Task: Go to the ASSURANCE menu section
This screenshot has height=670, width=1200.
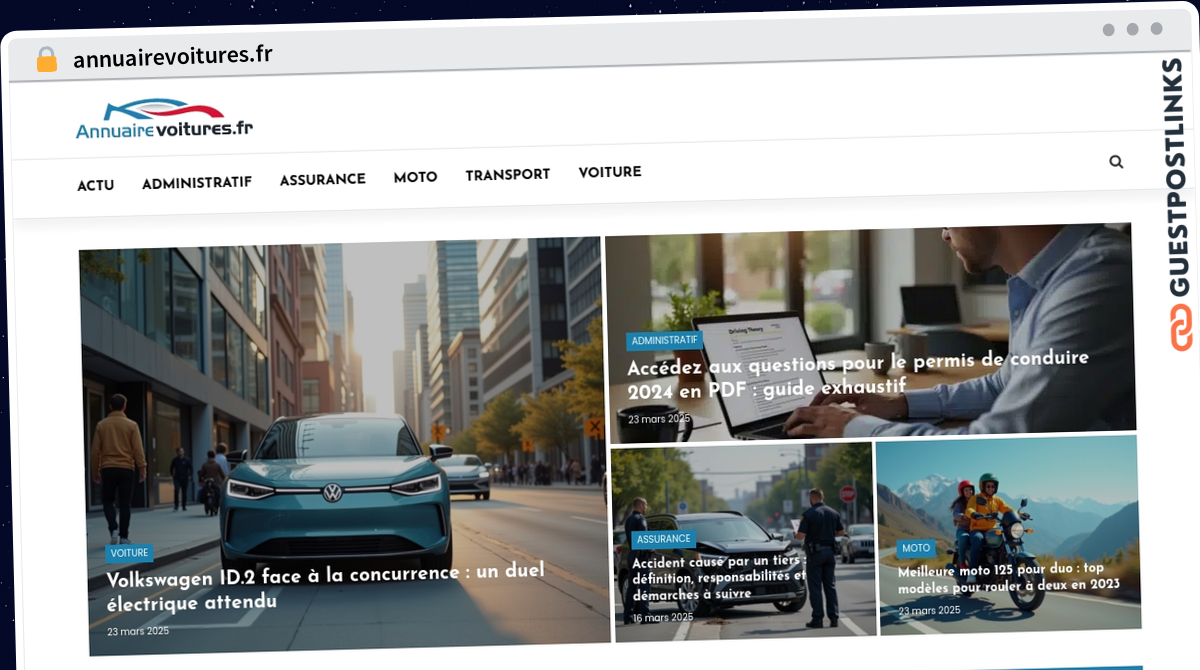Action: pos(323,179)
